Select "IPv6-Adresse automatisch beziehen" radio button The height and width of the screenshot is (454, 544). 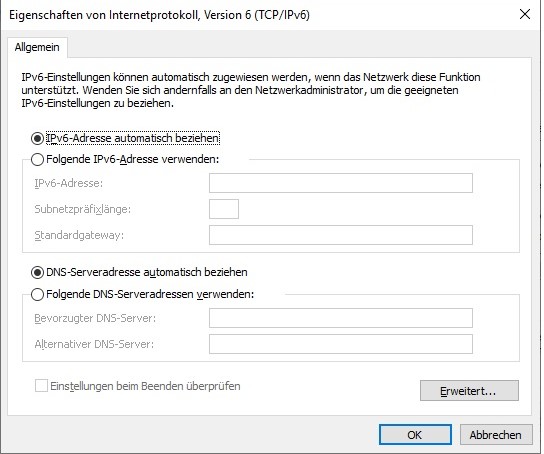coord(37,138)
